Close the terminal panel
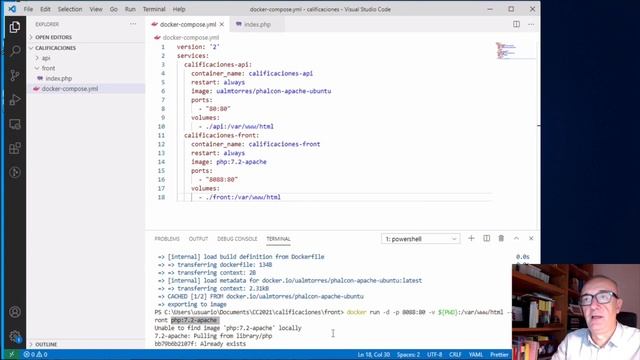 pyautogui.click(x=531, y=238)
